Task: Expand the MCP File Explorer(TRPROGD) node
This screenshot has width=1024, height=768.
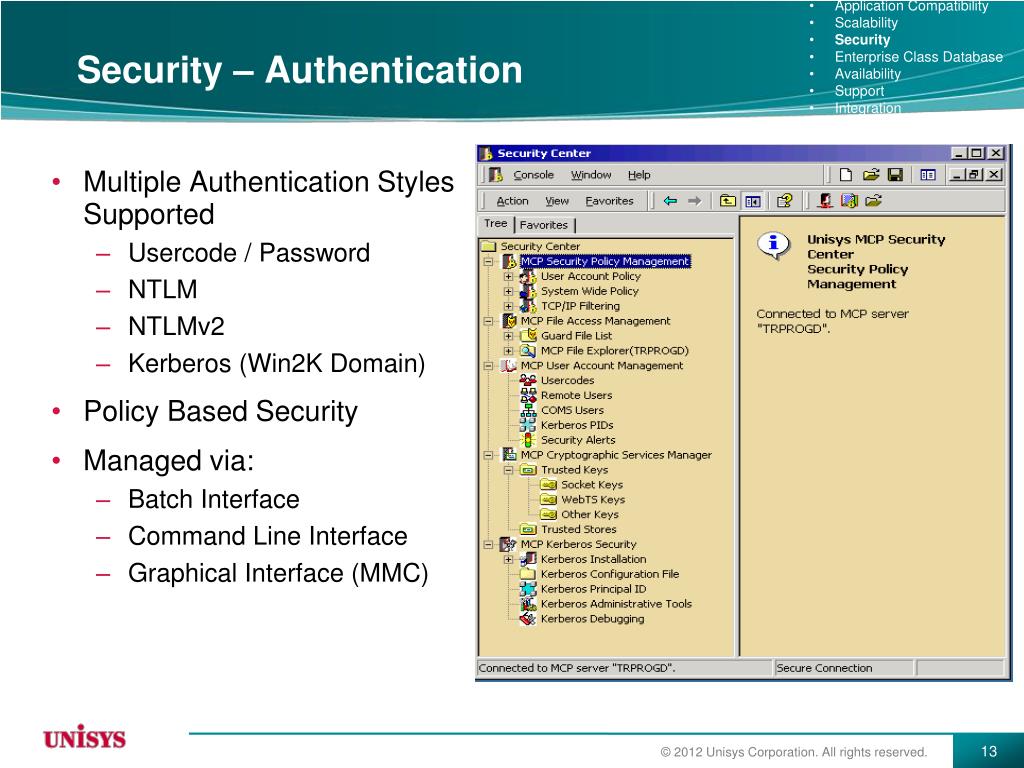Action: point(508,351)
